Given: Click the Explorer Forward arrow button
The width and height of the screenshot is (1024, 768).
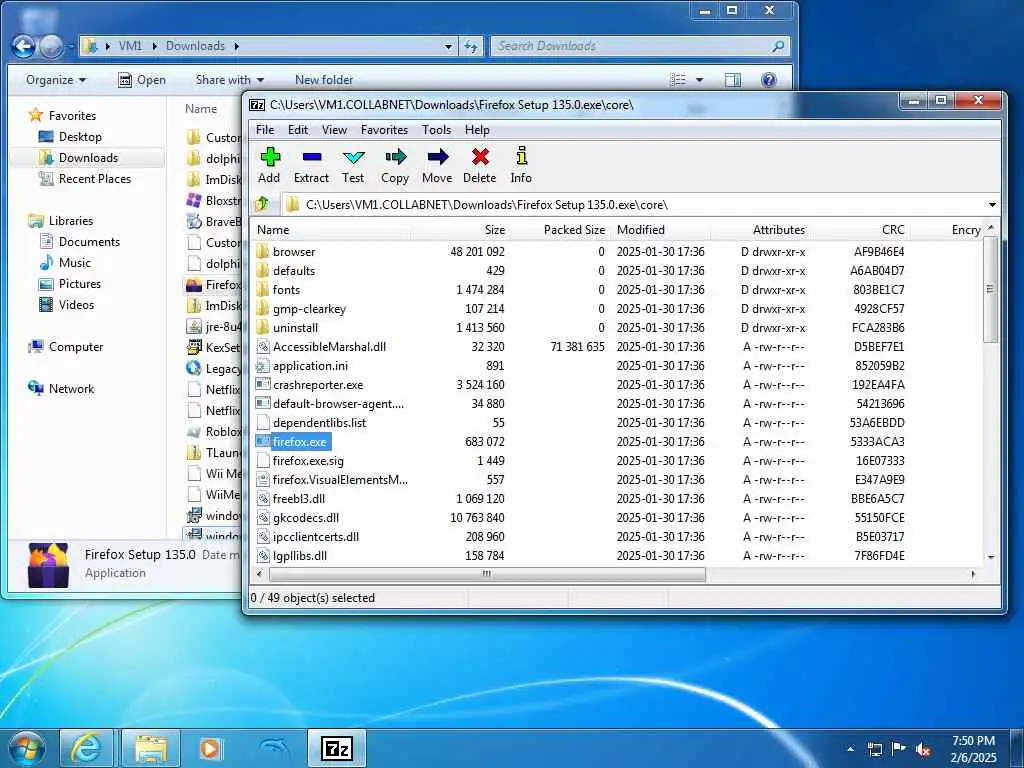Looking at the screenshot, I should click(x=52, y=46).
